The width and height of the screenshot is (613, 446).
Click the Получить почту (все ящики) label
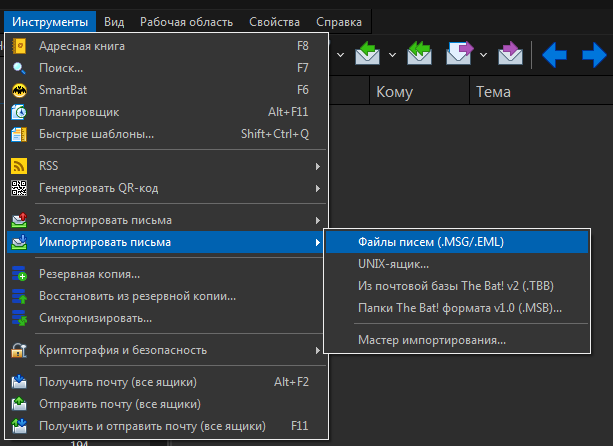pyautogui.click(x=118, y=382)
